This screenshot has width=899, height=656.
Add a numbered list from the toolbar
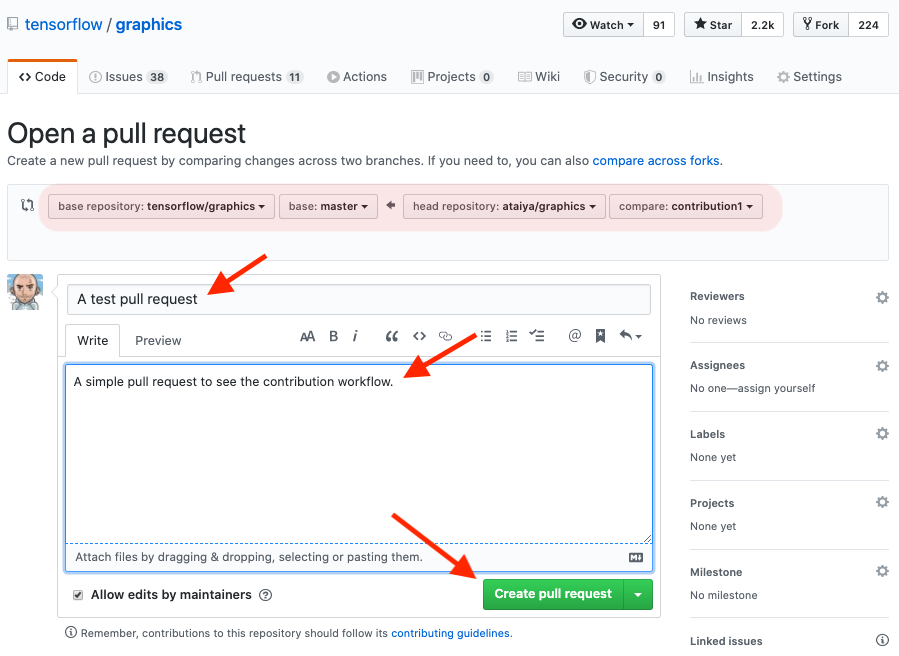coord(511,337)
